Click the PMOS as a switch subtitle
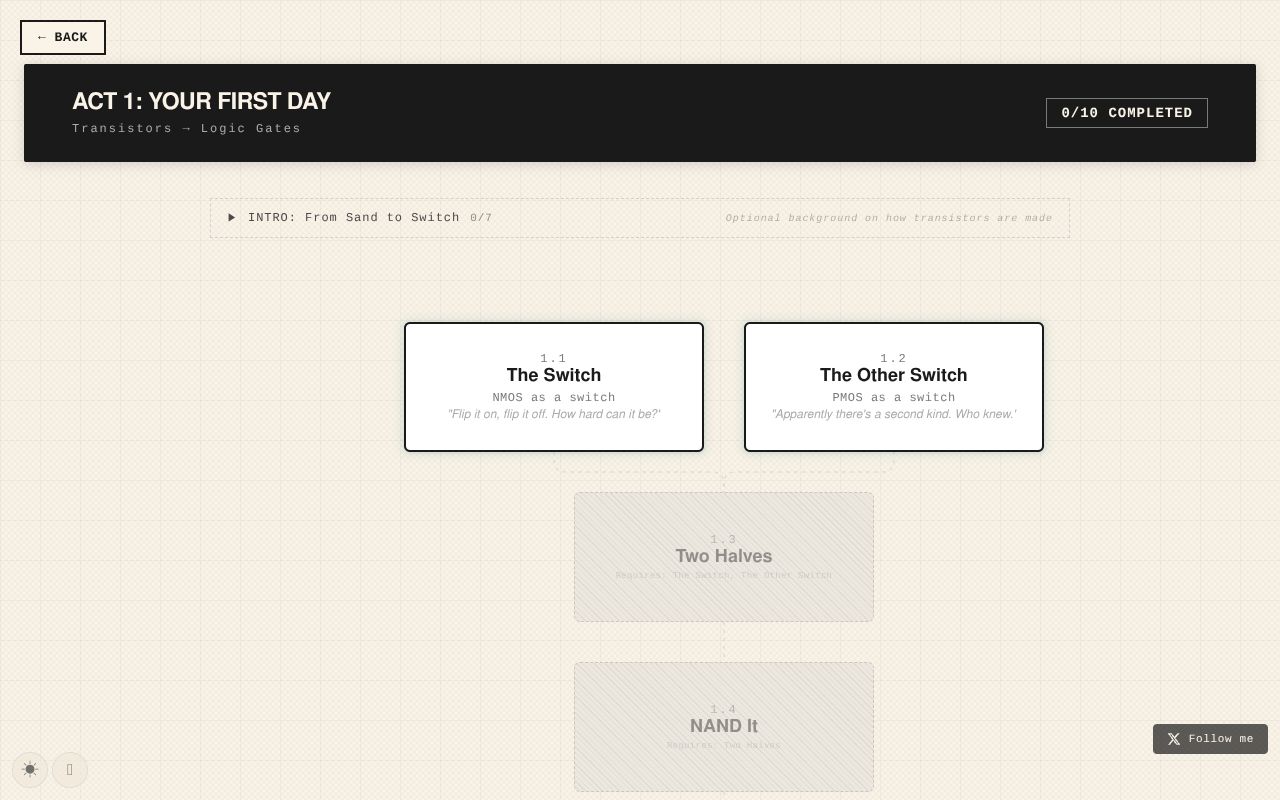1280x800 pixels. pos(893,398)
